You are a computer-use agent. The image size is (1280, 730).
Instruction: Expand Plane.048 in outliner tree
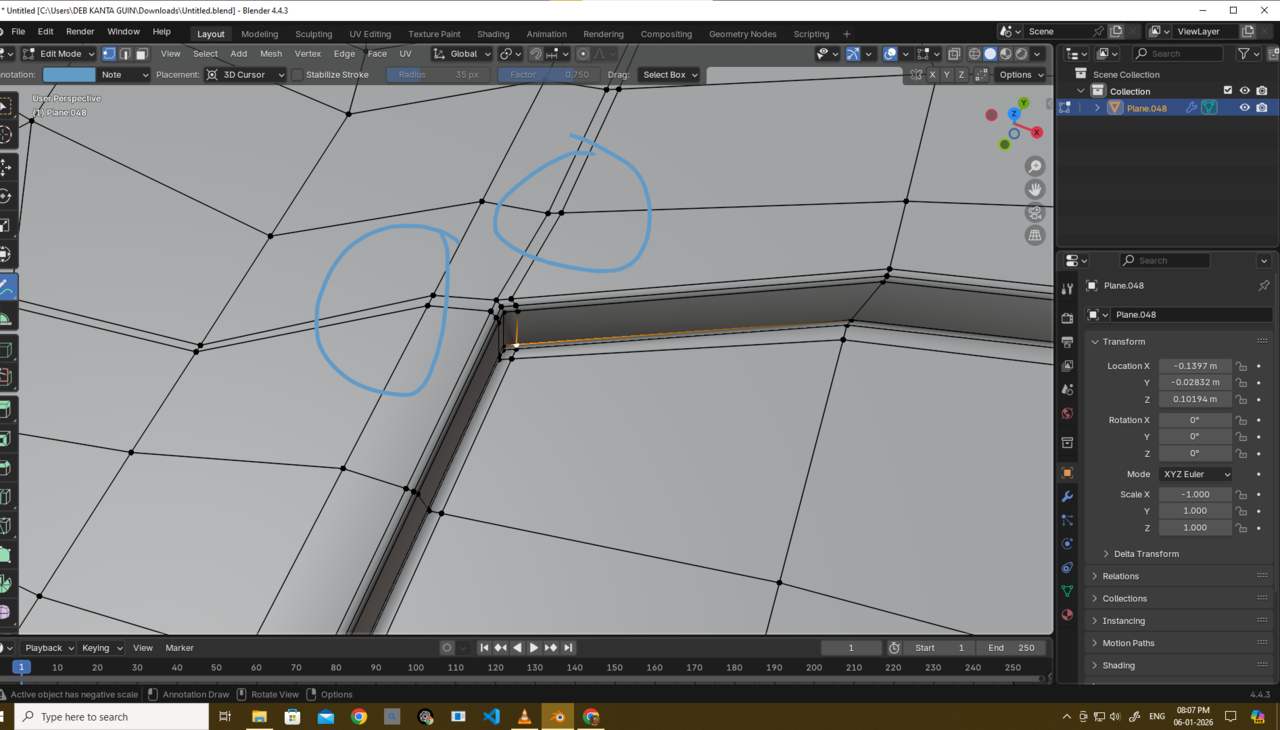[1097, 108]
